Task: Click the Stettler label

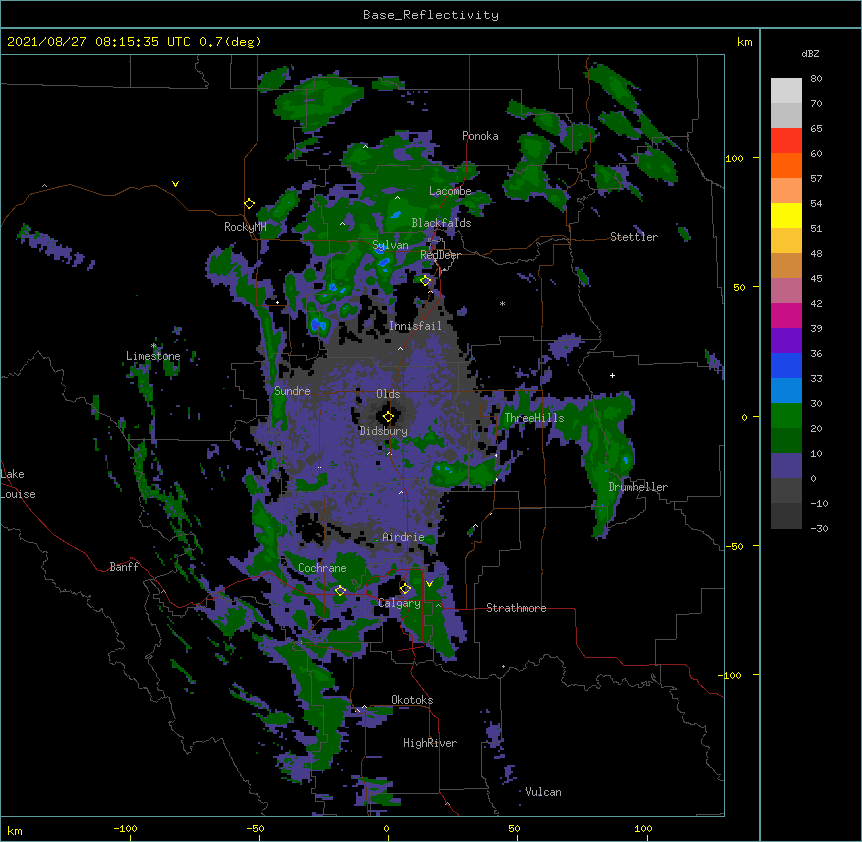Action: (634, 237)
